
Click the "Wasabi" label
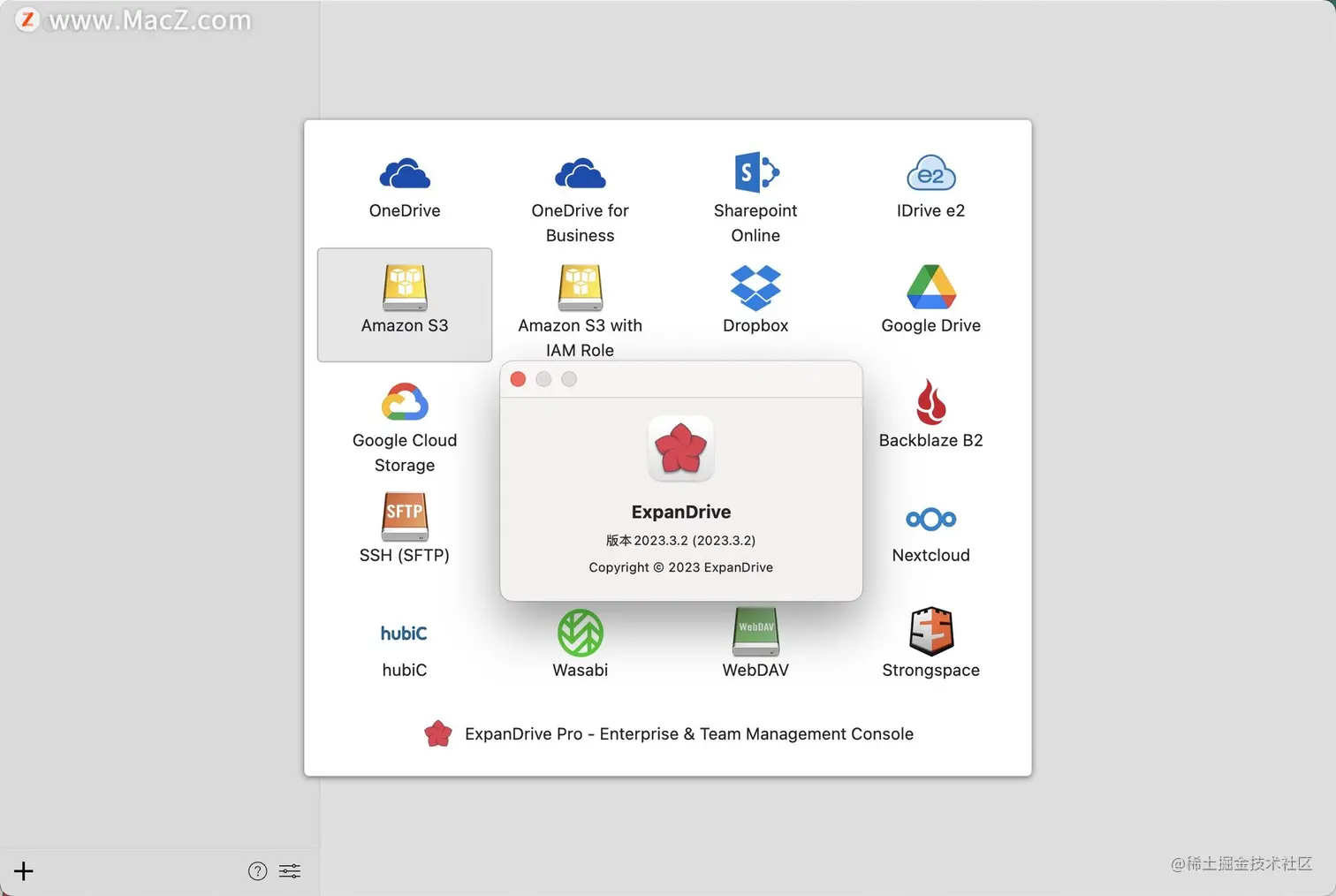coord(581,670)
